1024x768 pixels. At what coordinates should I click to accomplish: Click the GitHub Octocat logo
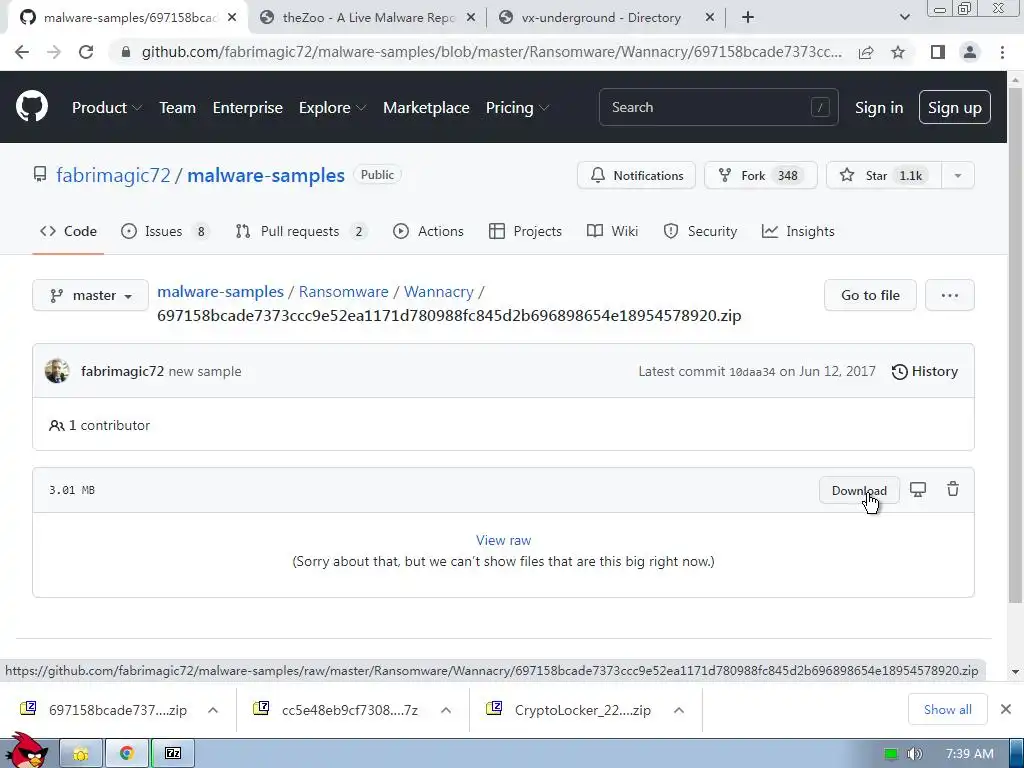point(32,107)
